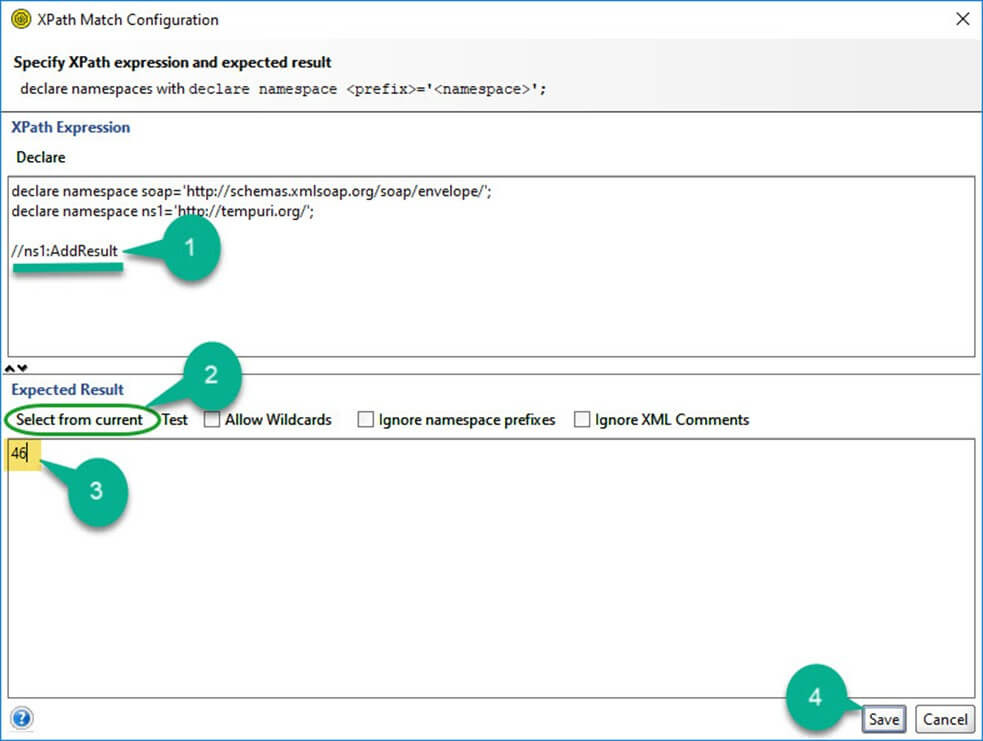The height and width of the screenshot is (741, 983).
Task: Collapse the pane using the splitter up arrow
Action: (12, 368)
